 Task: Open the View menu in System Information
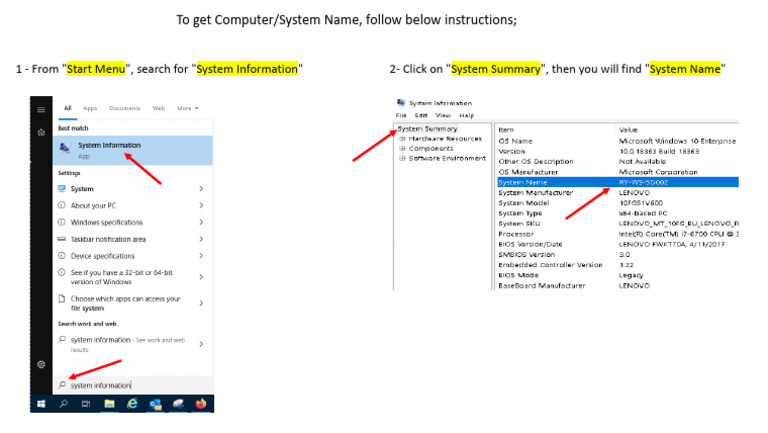pyautogui.click(x=443, y=116)
